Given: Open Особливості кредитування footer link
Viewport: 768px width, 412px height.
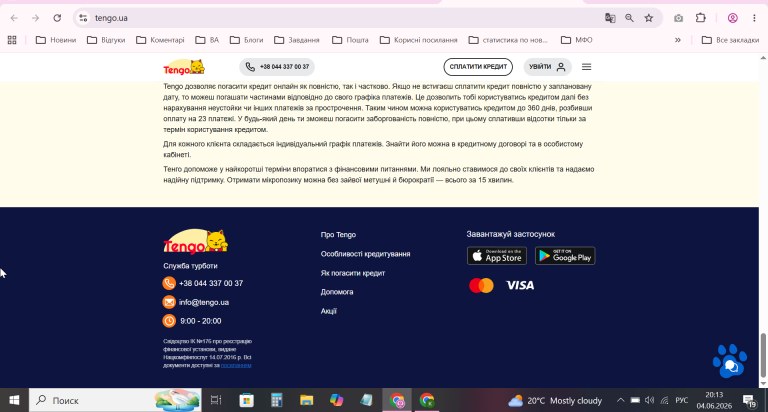Looking at the screenshot, I should [x=365, y=254].
